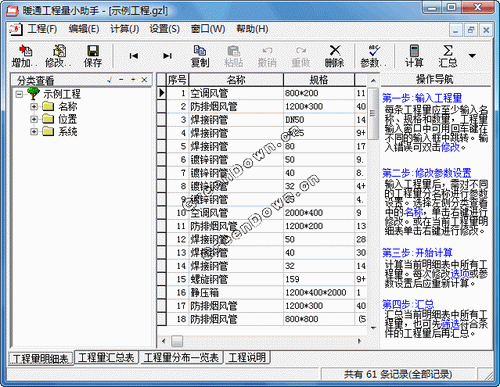Expand the 名称 tree folder

click(34, 107)
